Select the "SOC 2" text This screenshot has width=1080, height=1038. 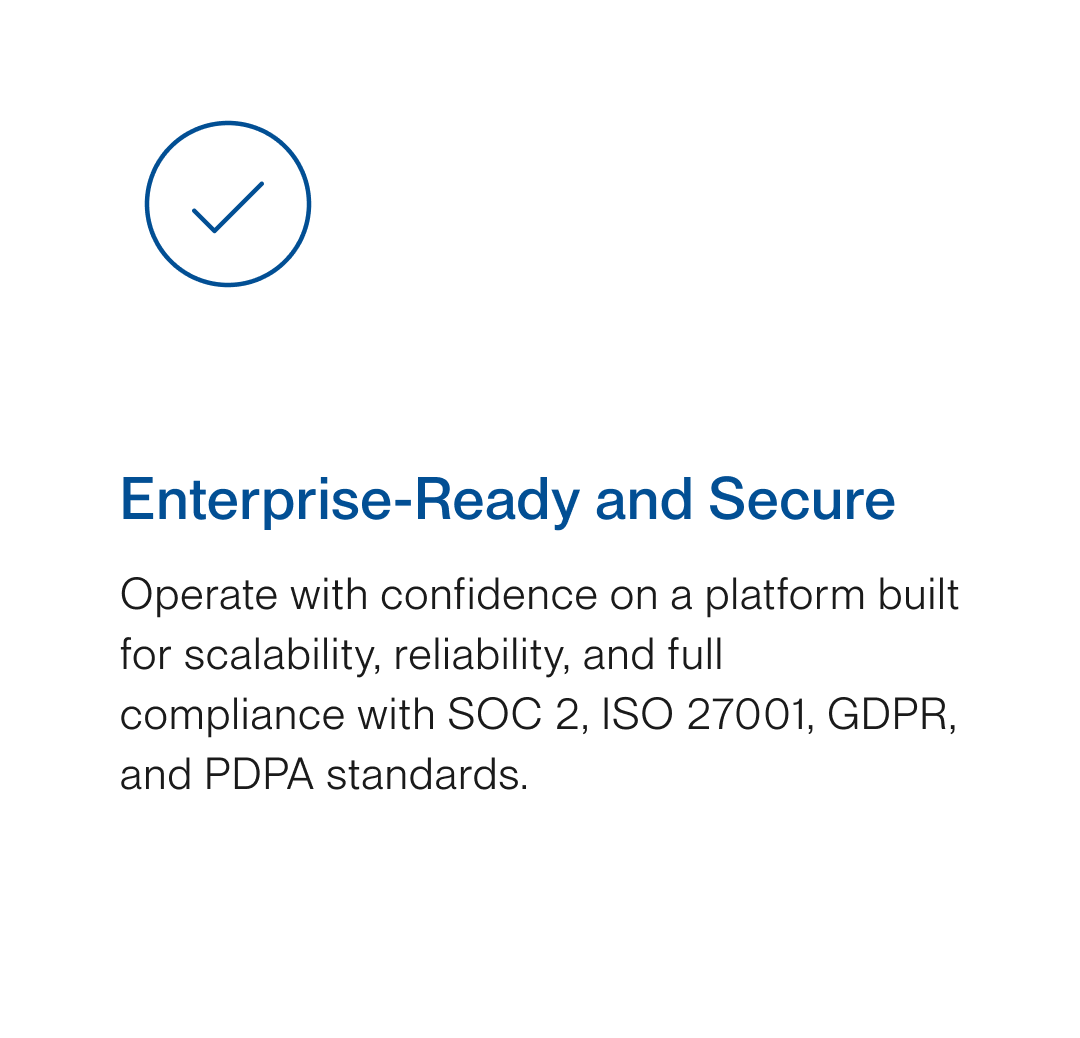(513, 716)
